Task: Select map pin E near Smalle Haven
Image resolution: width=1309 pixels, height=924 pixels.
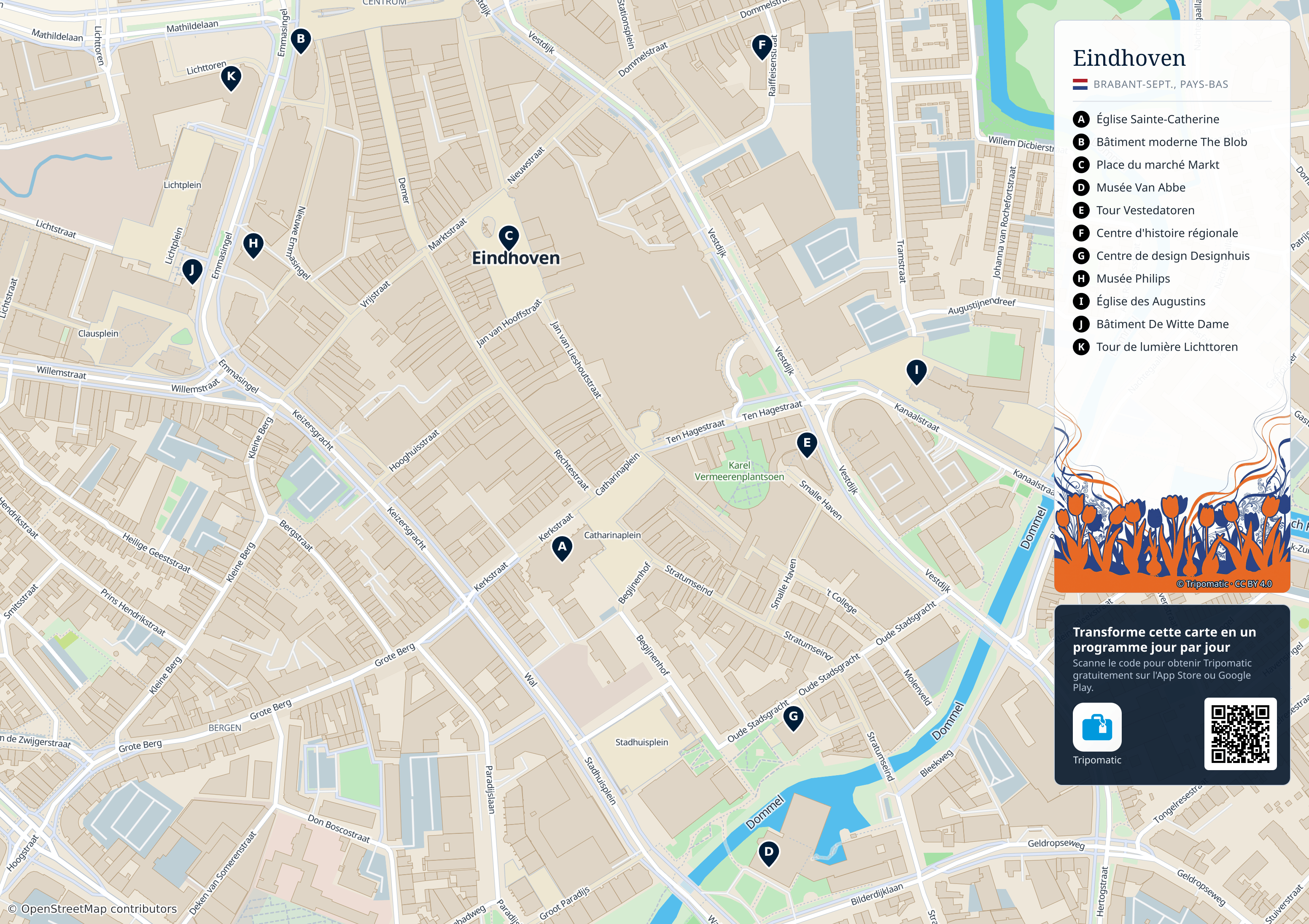Action: pos(807,445)
